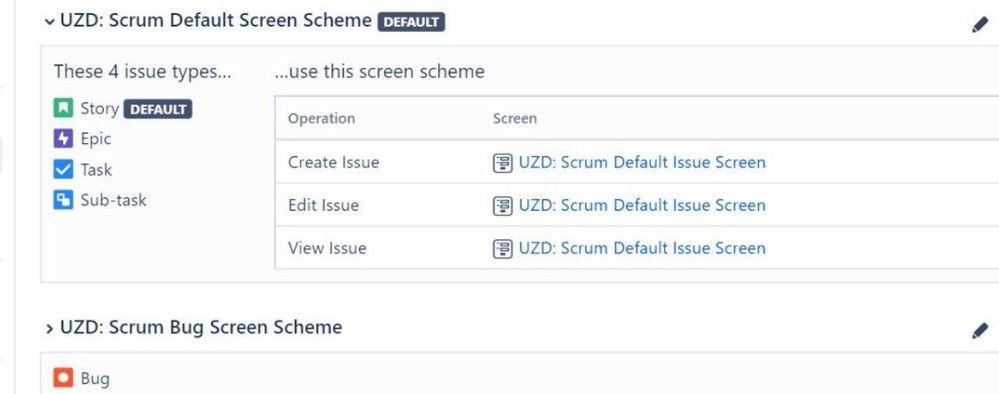The image size is (999, 394).
Task: Open the Create Issue screen link
Action: 642,163
